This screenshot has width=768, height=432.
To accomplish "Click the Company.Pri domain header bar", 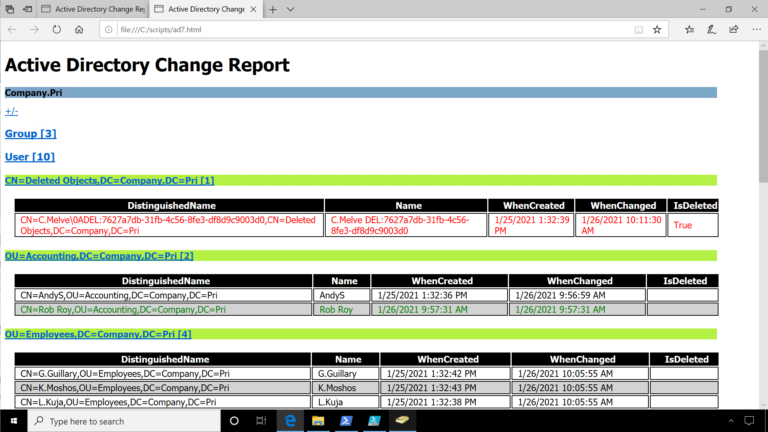I will point(360,93).
